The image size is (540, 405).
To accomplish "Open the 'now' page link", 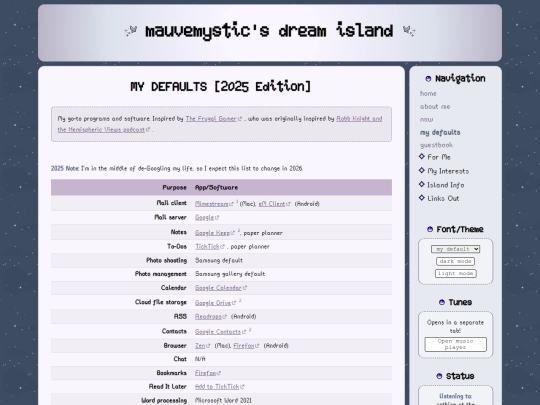I will (426, 120).
